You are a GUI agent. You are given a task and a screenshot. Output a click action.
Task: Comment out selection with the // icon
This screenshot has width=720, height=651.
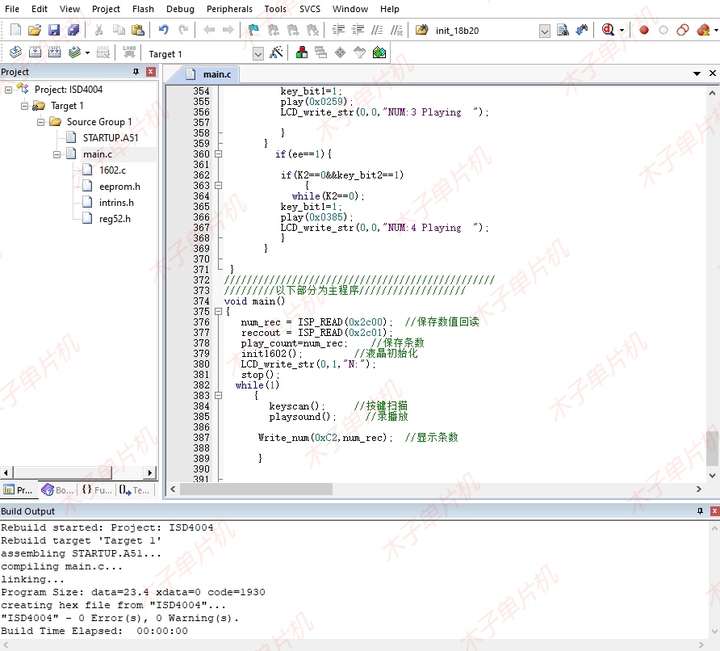377,30
